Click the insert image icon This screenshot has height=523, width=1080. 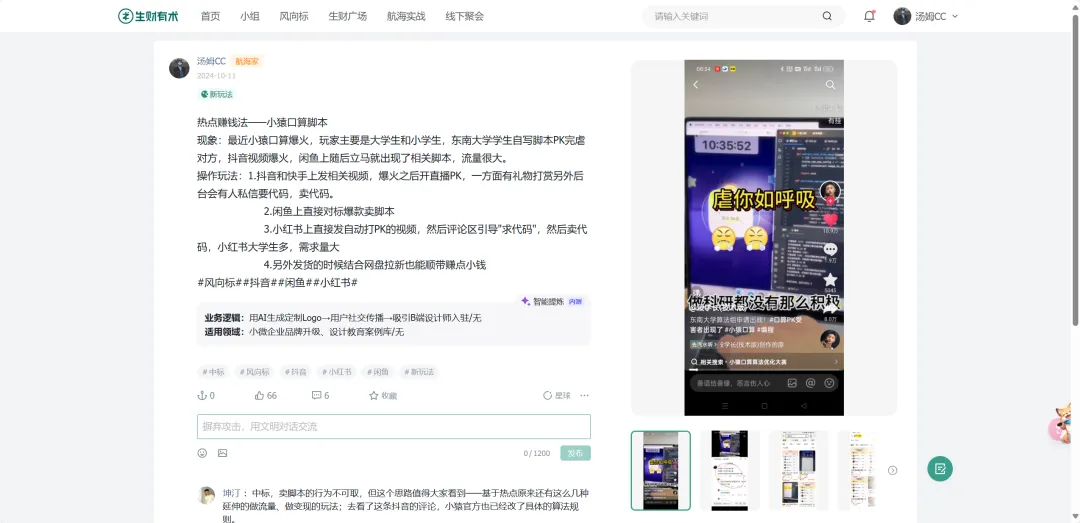pos(222,453)
